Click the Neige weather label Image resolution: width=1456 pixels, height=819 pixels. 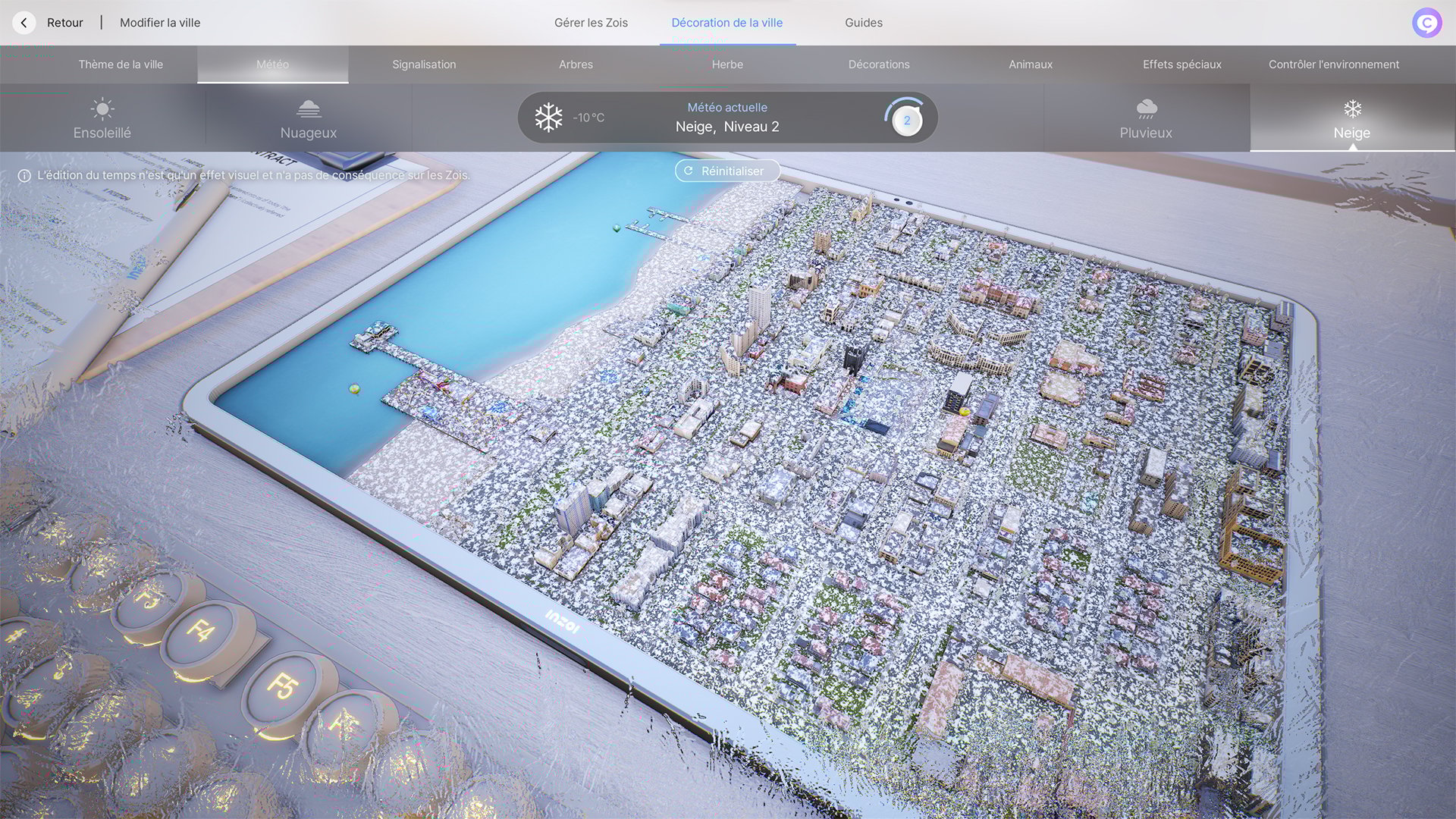pyautogui.click(x=1352, y=133)
